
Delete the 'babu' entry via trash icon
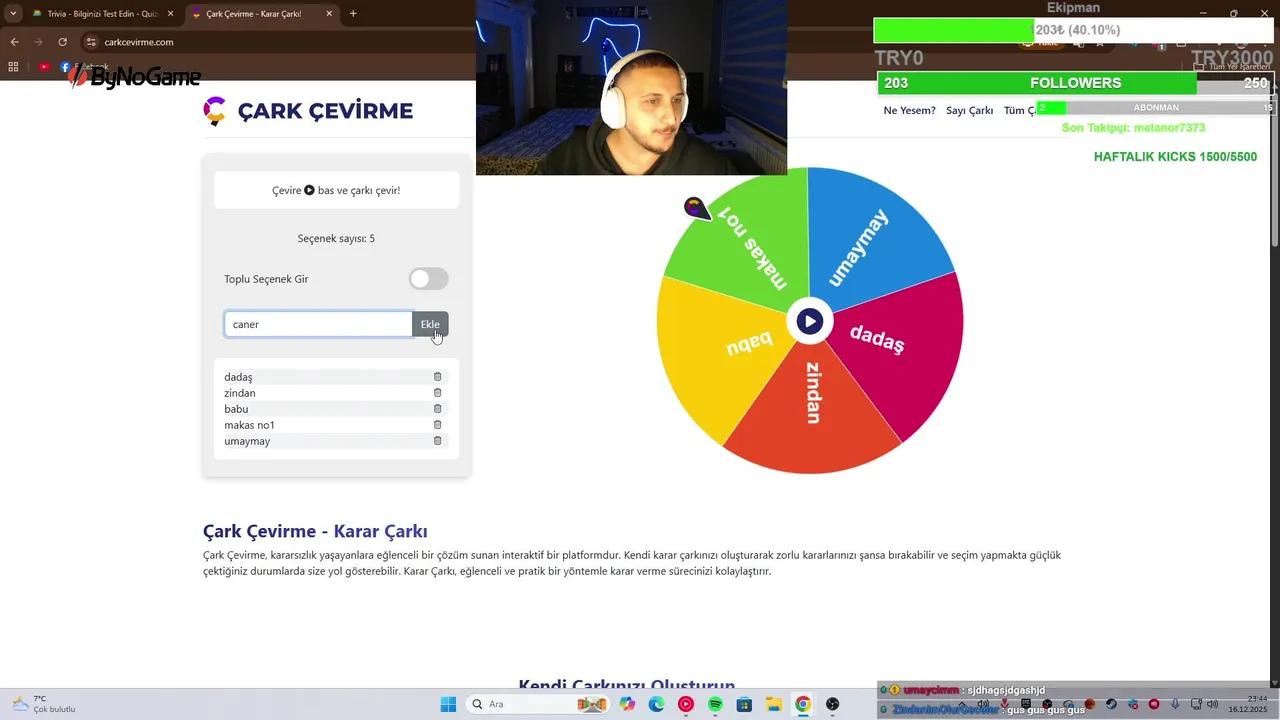437,409
